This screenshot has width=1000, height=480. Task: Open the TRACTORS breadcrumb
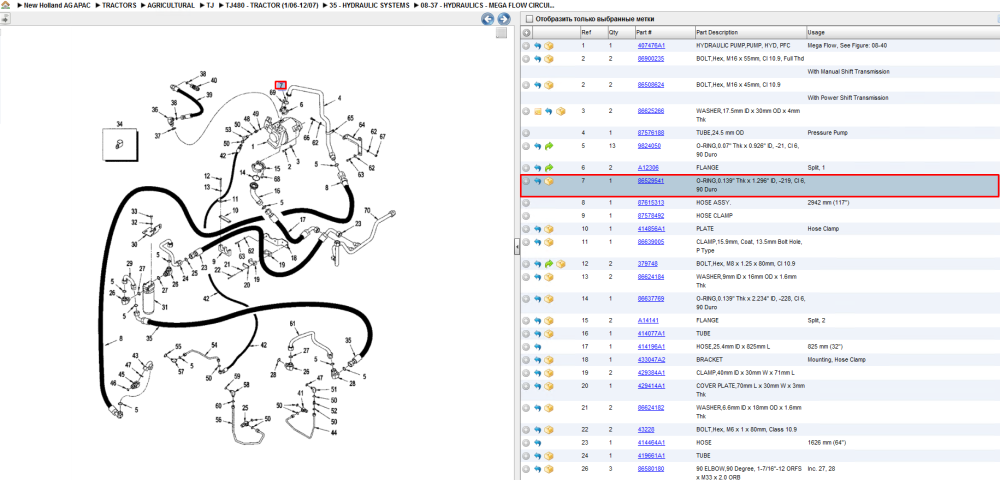119,5
